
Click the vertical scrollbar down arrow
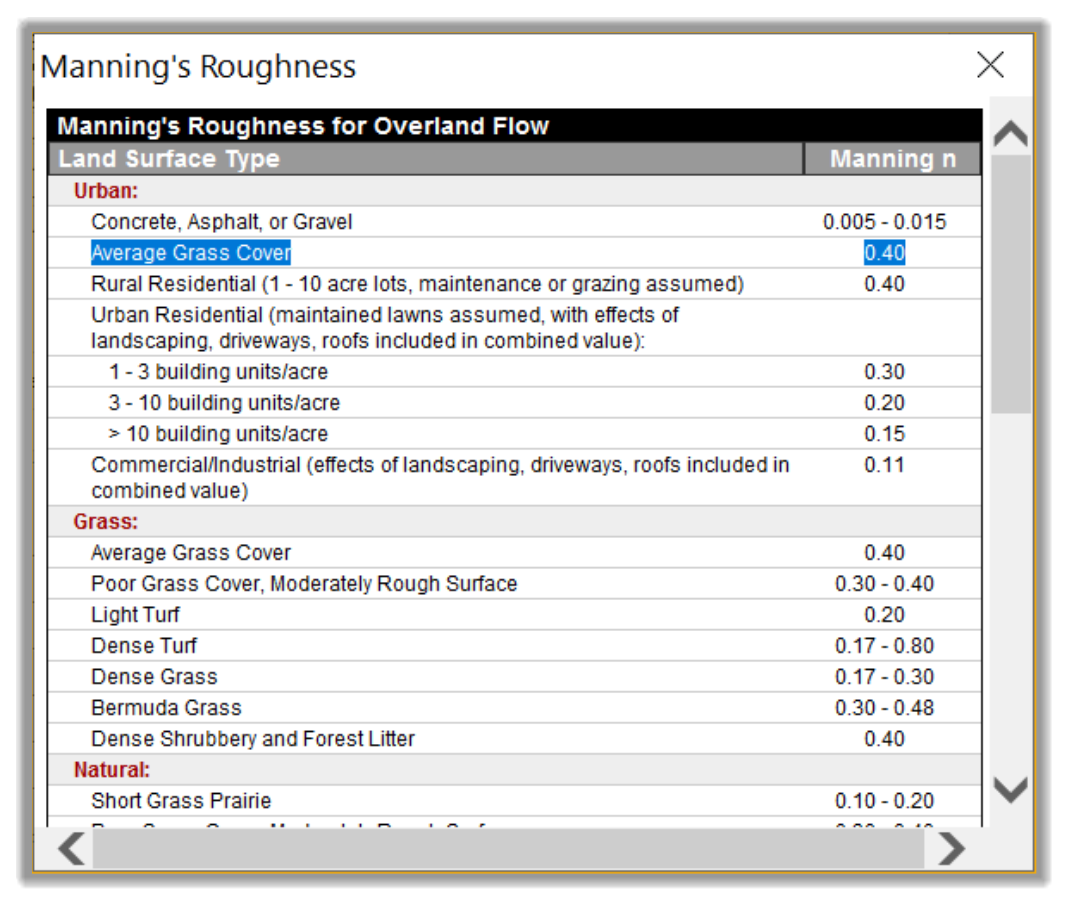(1010, 789)
